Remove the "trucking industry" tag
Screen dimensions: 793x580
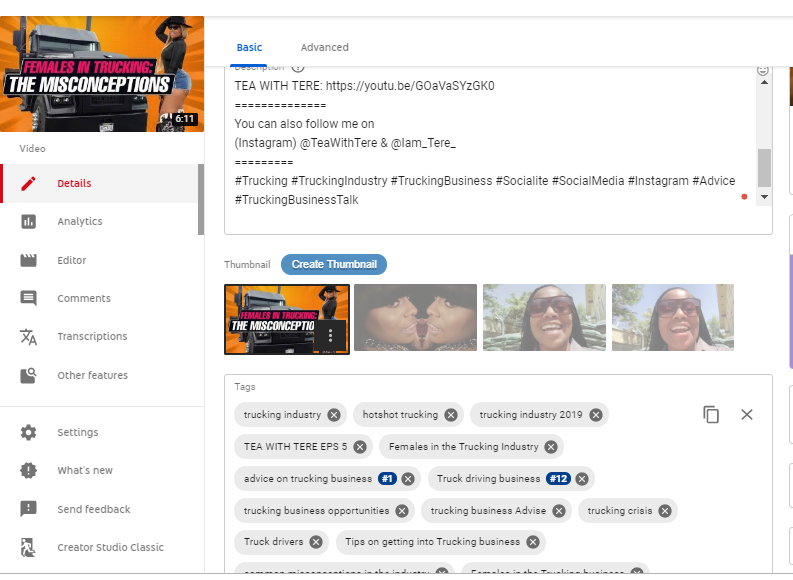pyautogui.click(x=334, y=415)
